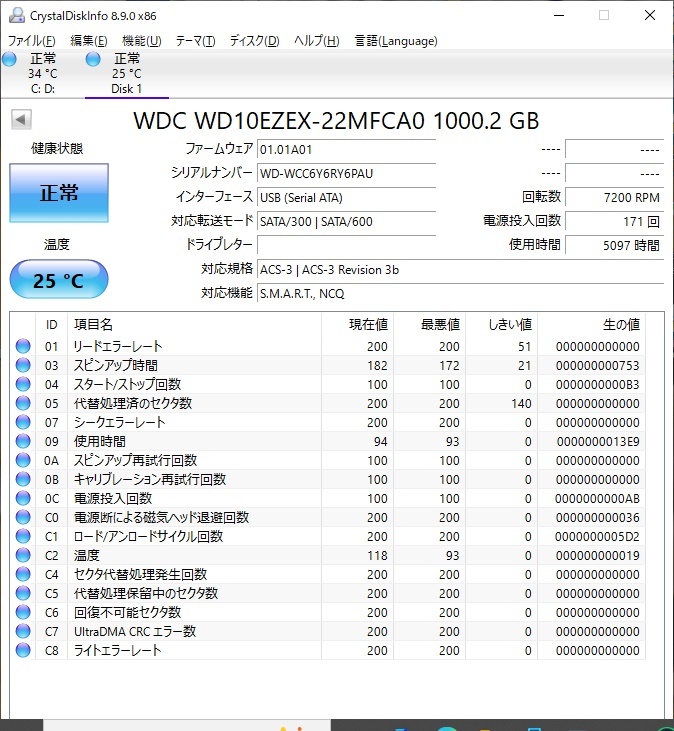Screen dimensions: 674x731
Task: Open the 編集(E) menu
Action: pos(89,41)
